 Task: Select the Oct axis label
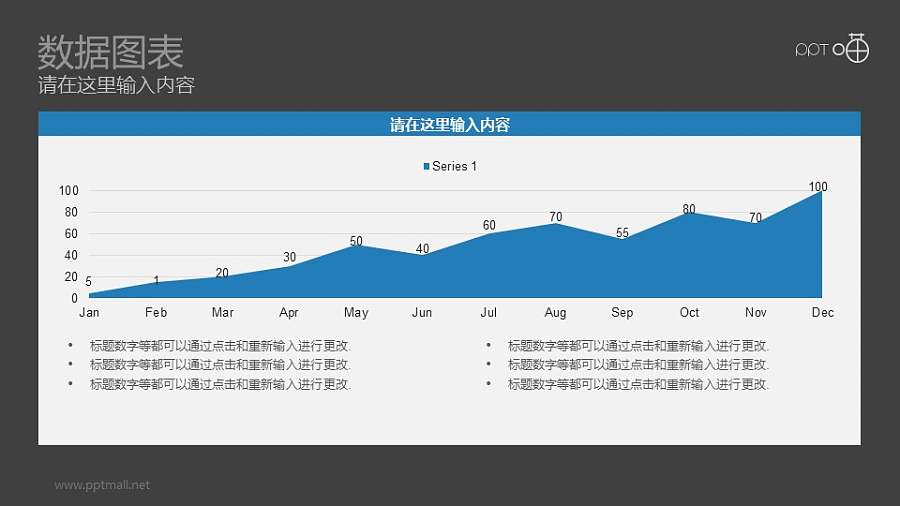pyautogui.click(x=689, y=312)
